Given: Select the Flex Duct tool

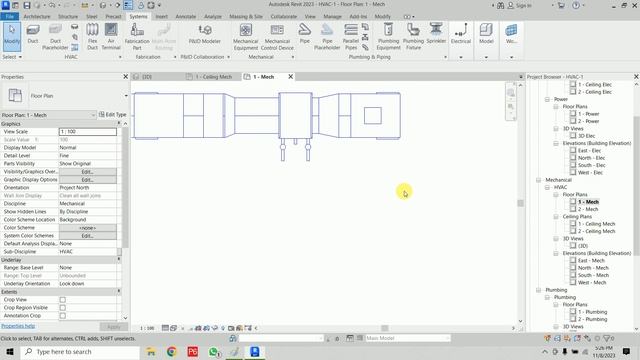Looking at the screenshot, I should coord(92,36).
